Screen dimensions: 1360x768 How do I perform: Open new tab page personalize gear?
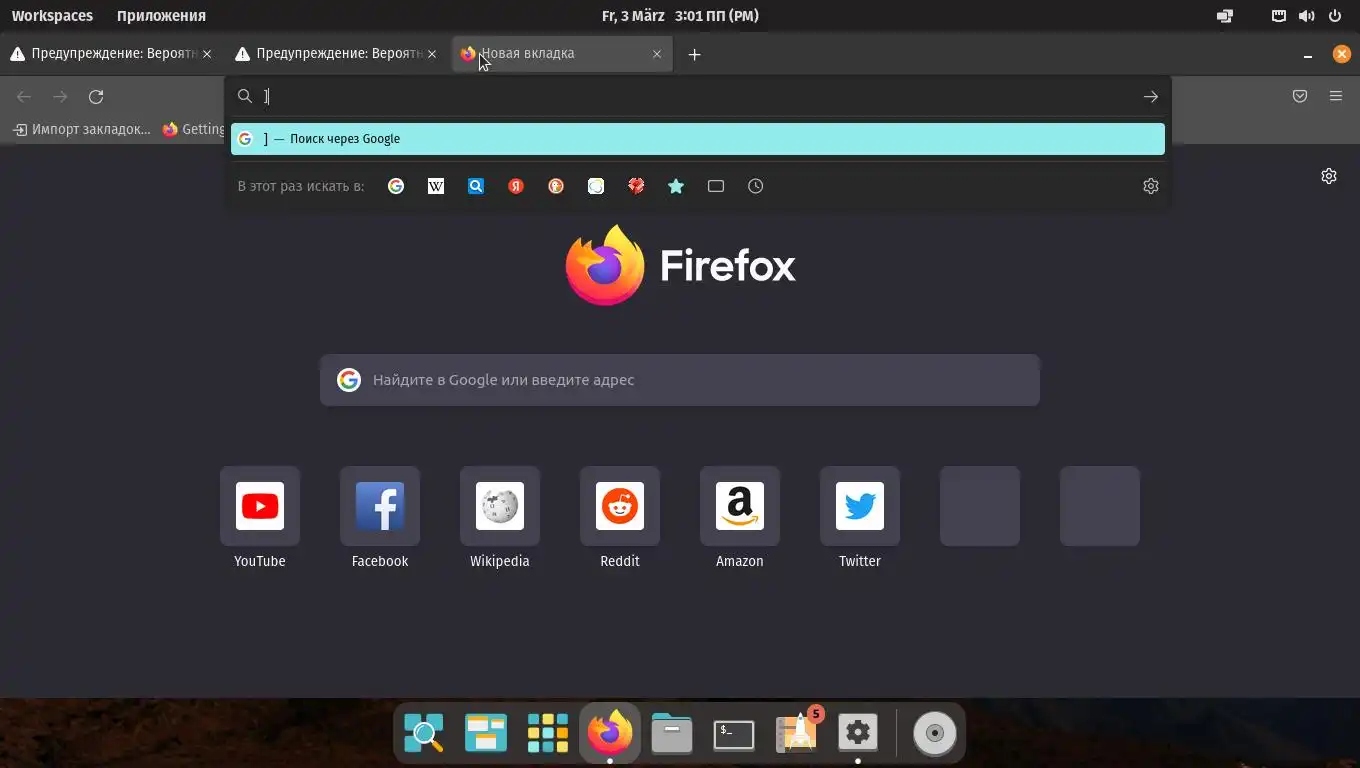click(1329, 176)
